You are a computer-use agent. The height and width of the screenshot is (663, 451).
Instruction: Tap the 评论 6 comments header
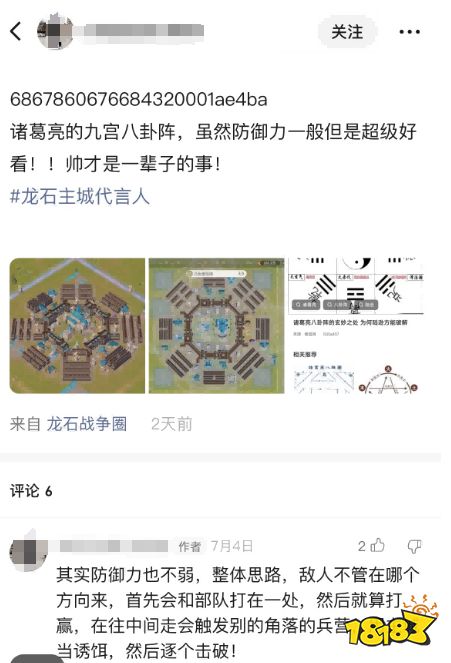31,491
